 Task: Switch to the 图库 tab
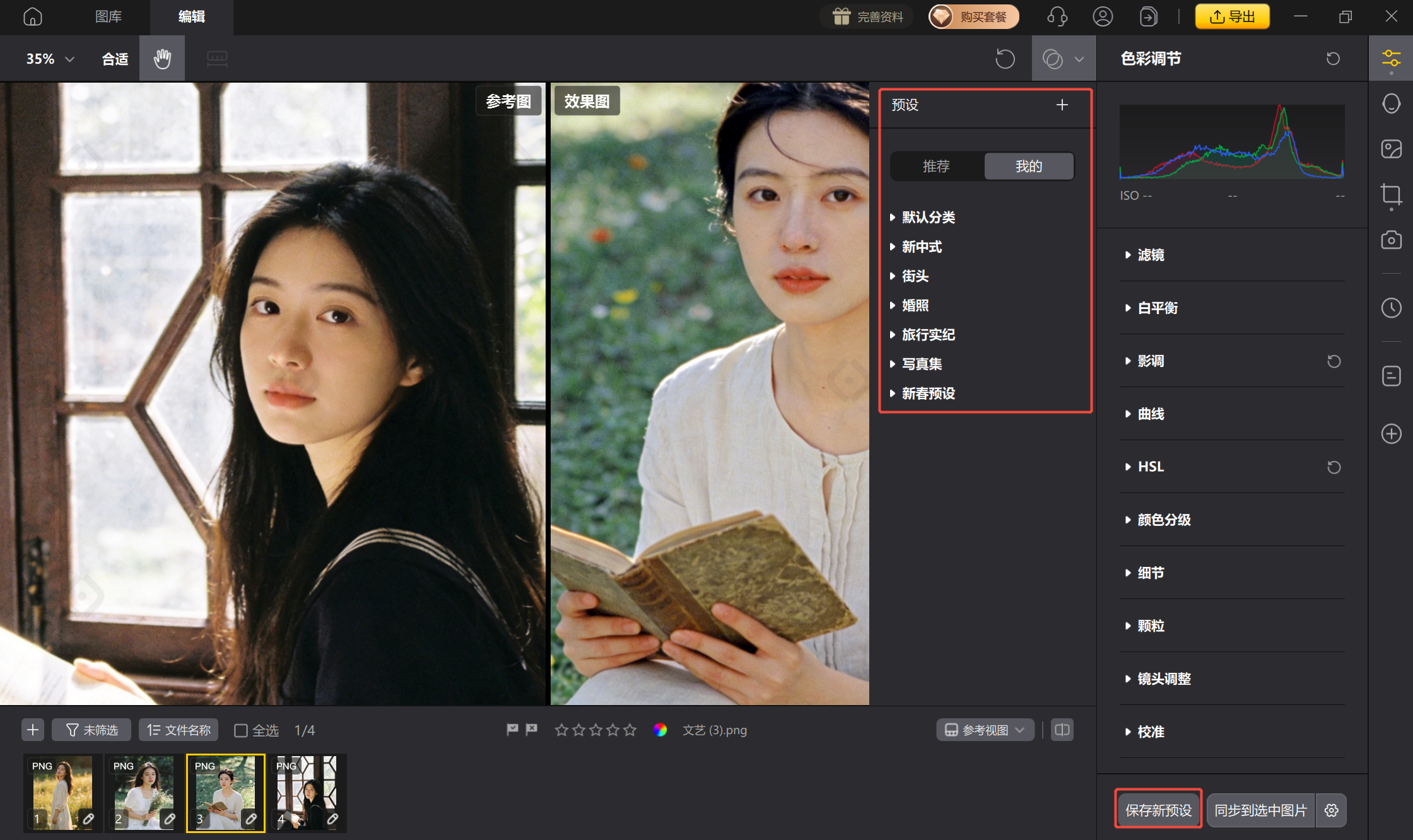point(108,16)
